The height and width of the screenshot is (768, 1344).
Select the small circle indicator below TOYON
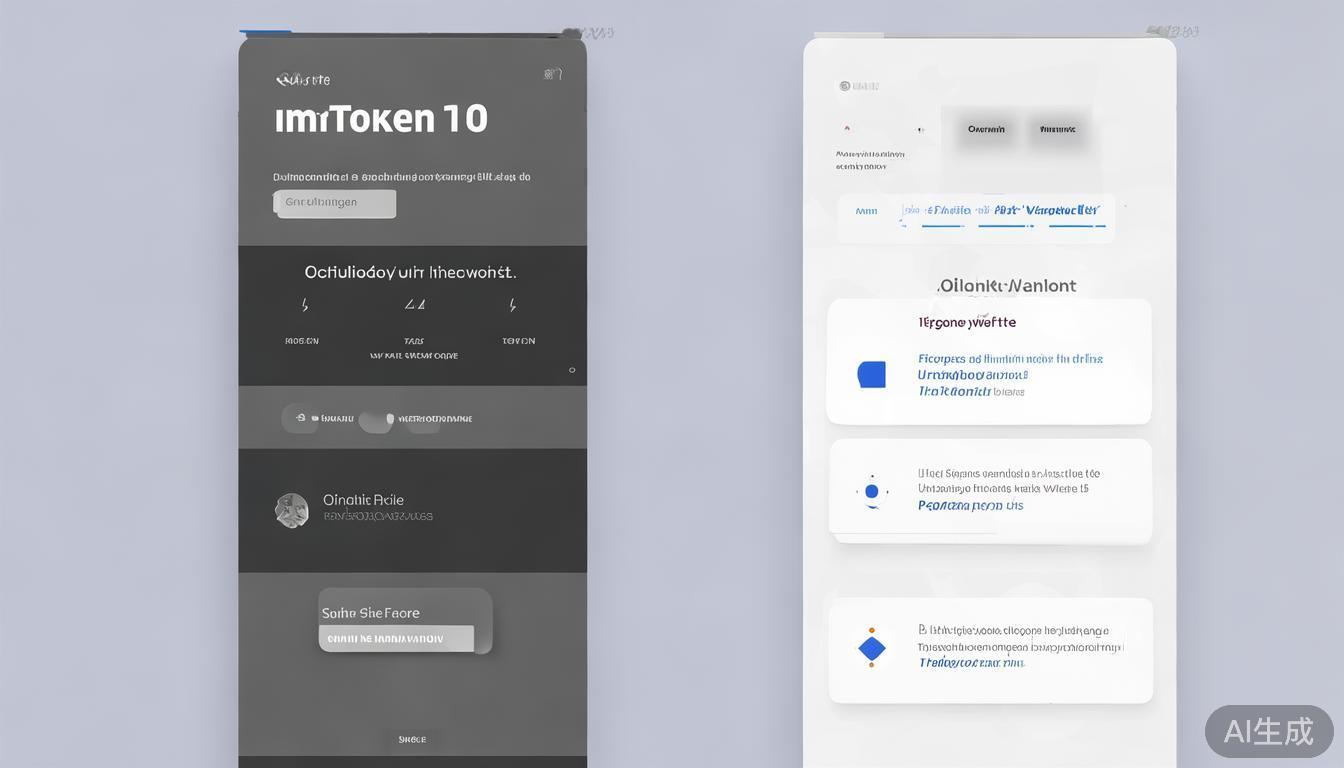click(572, 370)
